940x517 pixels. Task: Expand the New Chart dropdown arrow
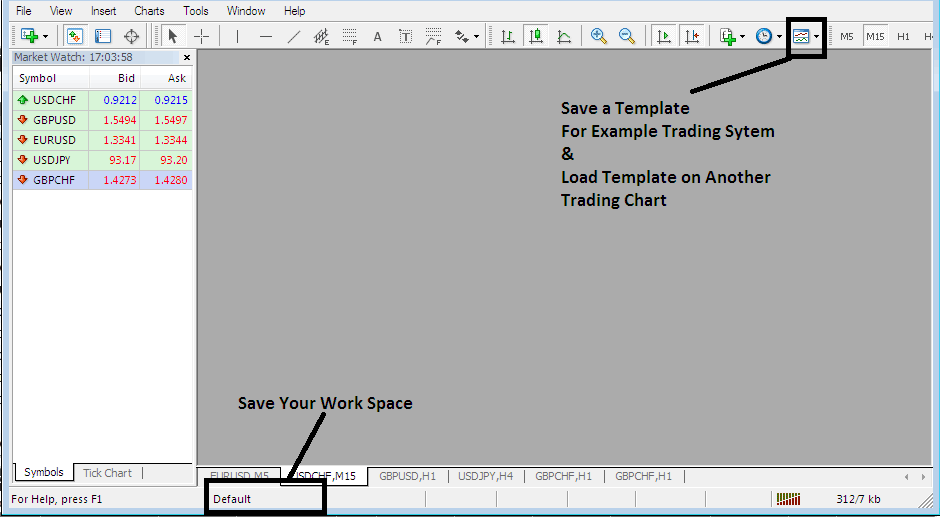[42, 36]
